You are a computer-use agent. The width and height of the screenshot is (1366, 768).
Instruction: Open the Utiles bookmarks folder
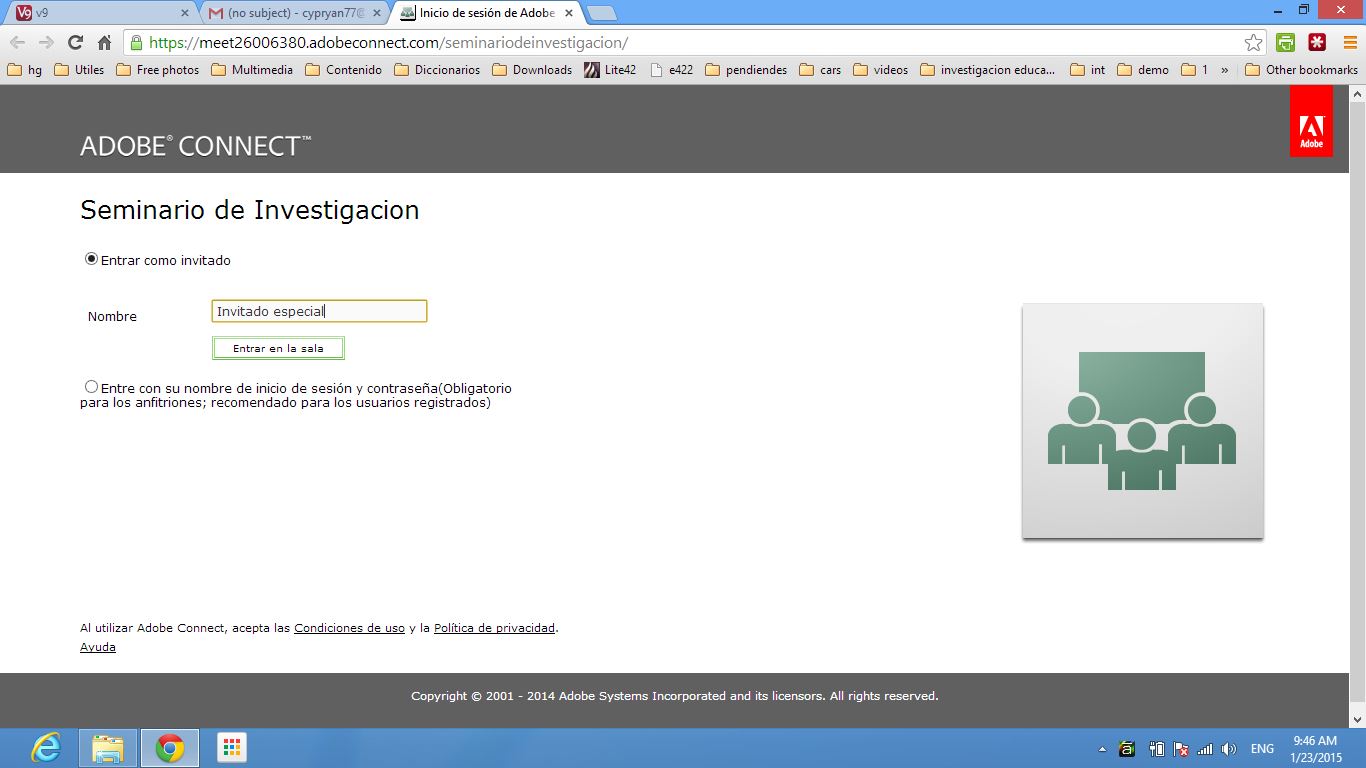point(79,70)
